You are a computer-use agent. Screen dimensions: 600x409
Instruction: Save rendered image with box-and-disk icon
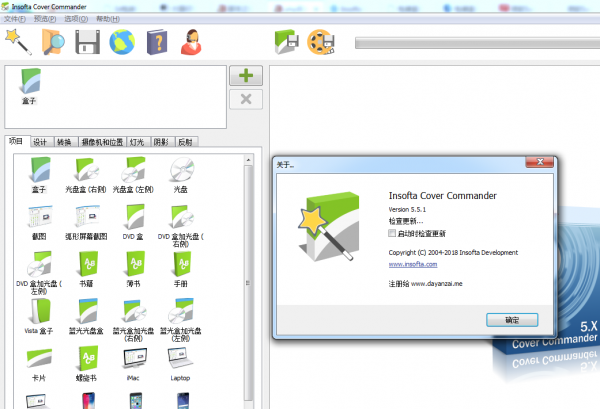tap(287, 42)
